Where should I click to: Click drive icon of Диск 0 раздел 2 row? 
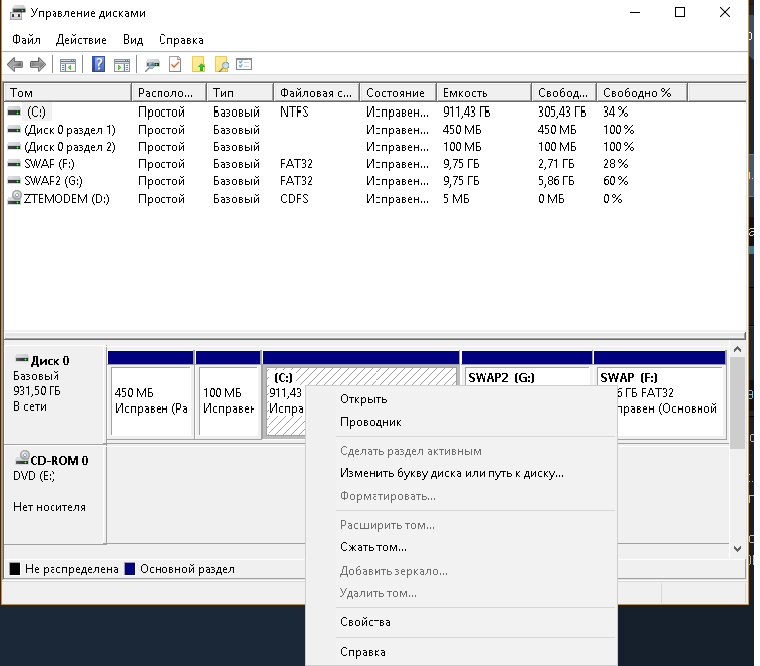[14, 147]
